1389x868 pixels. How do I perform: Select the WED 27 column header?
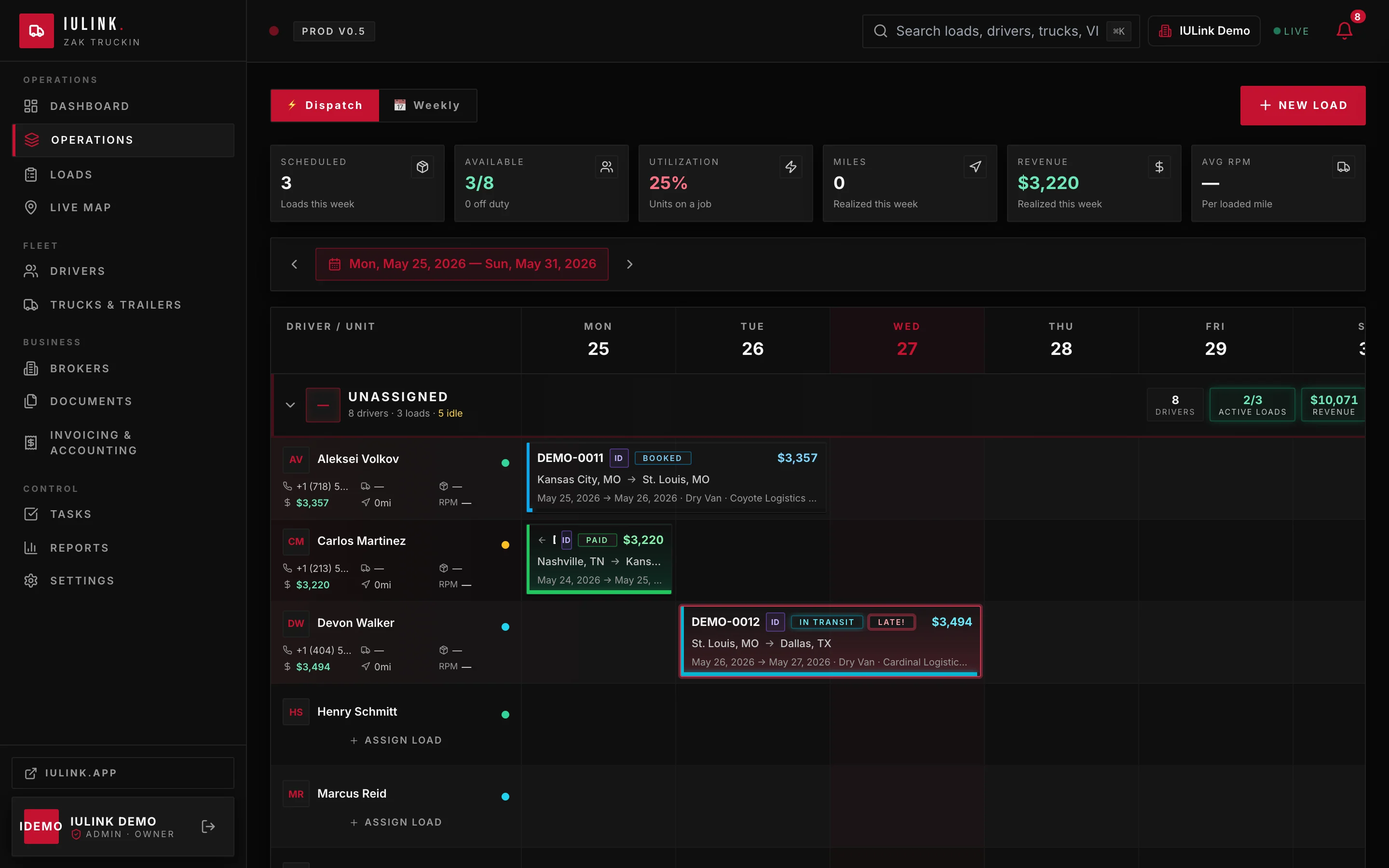pyautogui.click(x=907, y=340)
